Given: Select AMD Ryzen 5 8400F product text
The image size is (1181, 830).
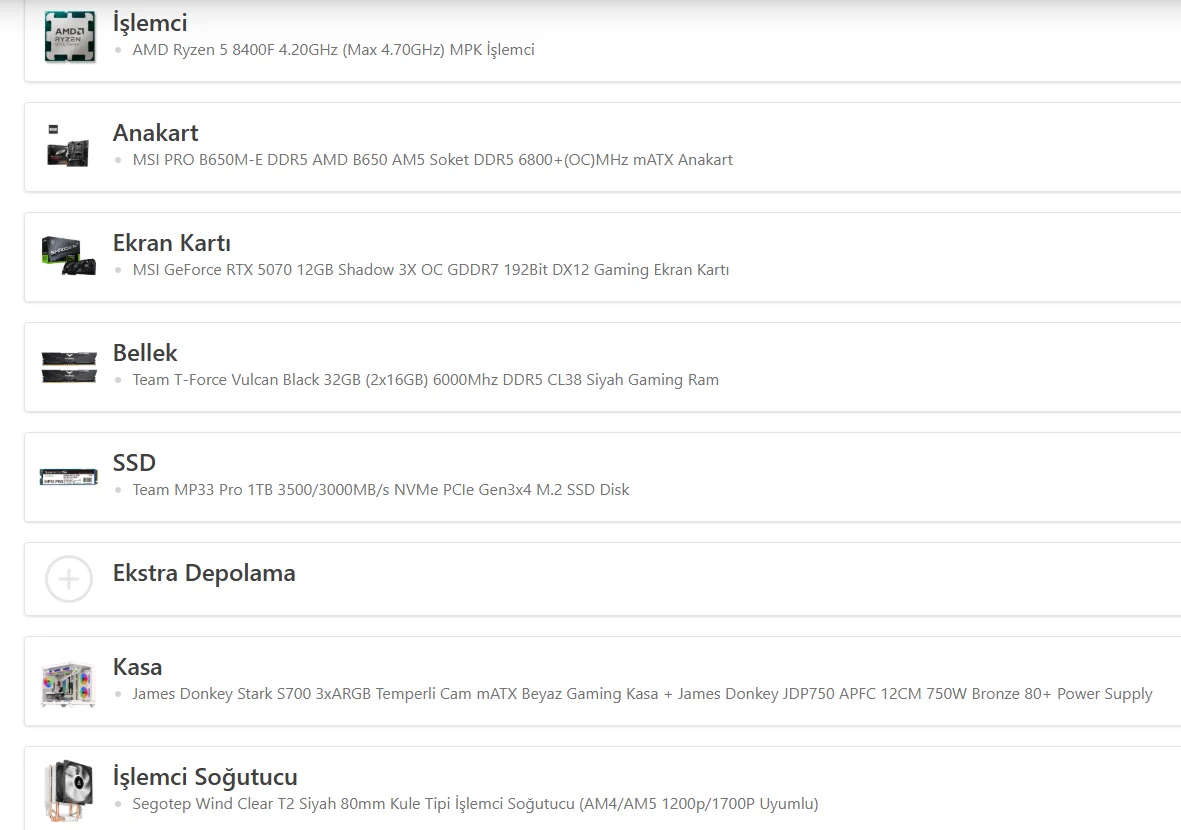Looking at the screenshot, I should point(334,50).
